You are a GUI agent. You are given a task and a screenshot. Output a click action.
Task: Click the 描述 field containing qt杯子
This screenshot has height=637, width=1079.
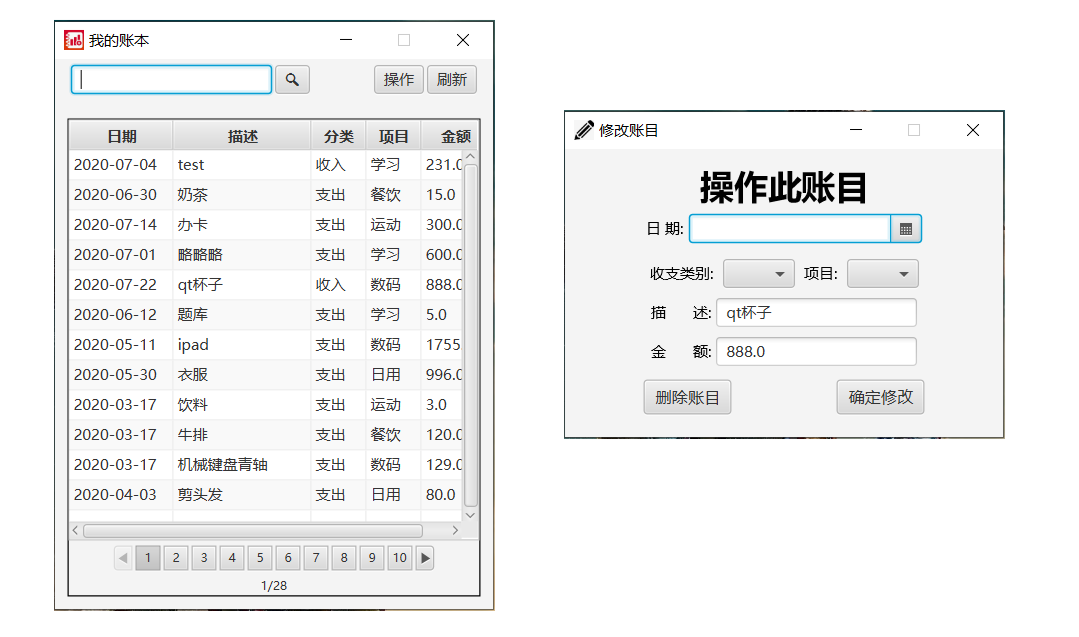coord(816,313)
